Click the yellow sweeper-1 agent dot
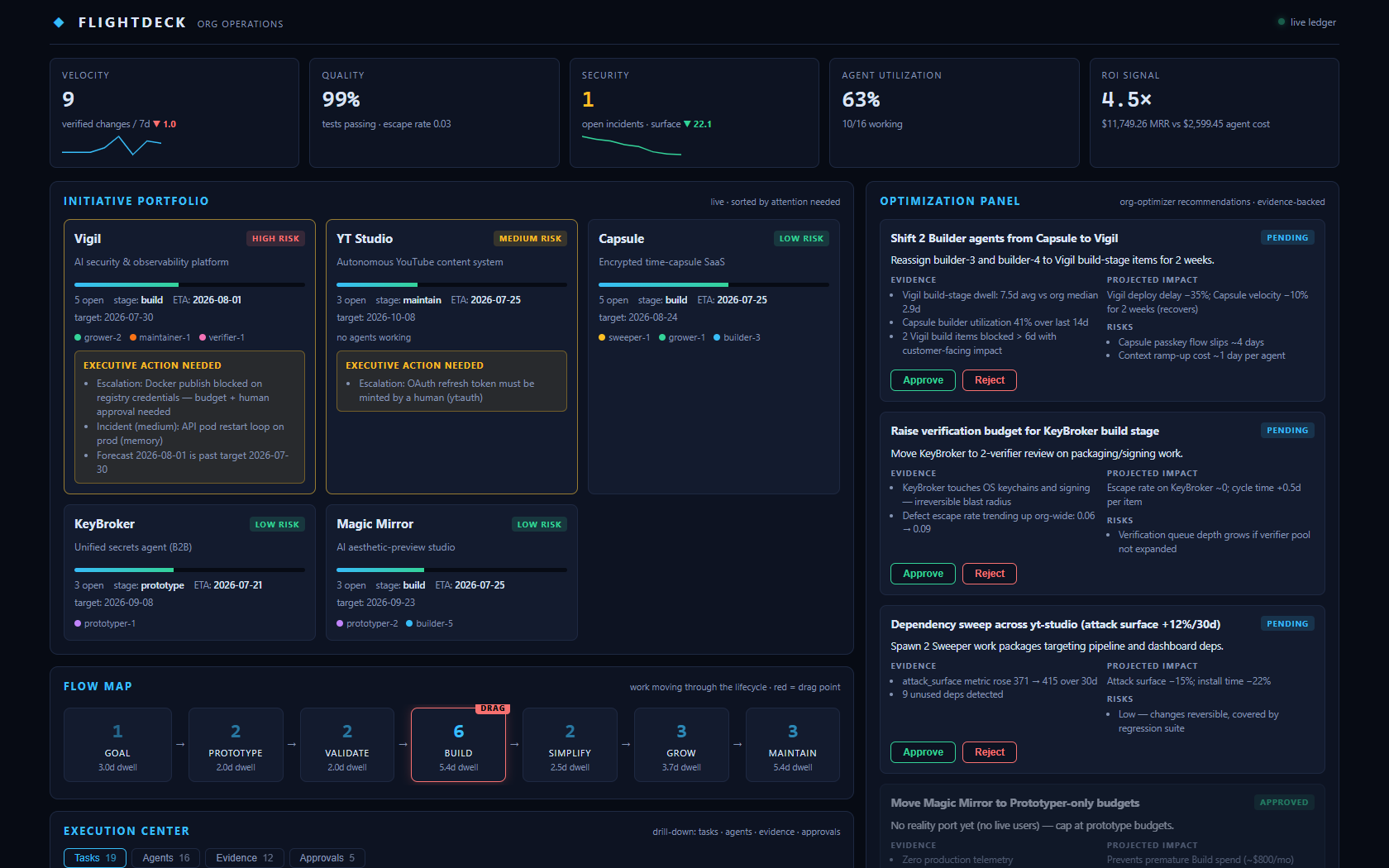Viewport: 1389px width, 868px height. [x=602, y=337]
